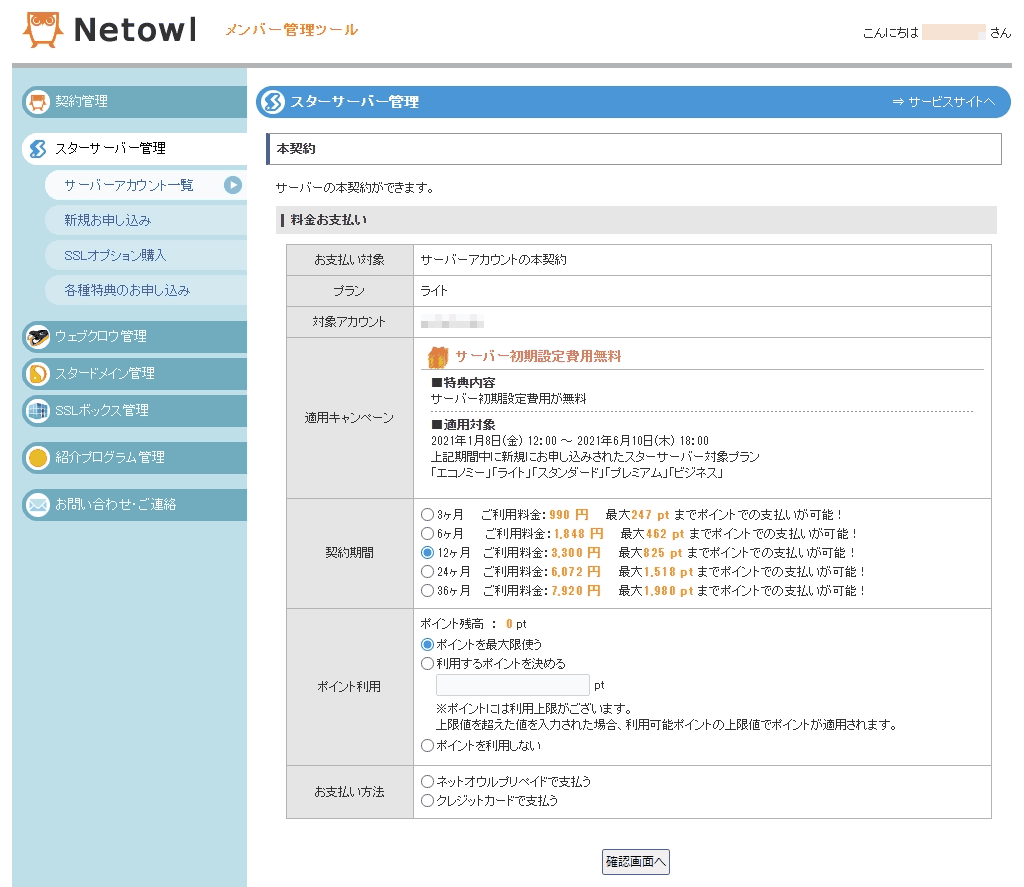Click the お問い合わせ・ご連絡 envelope icon
1024x887 pixels.
pyautogui.click(x=38, y=505)
